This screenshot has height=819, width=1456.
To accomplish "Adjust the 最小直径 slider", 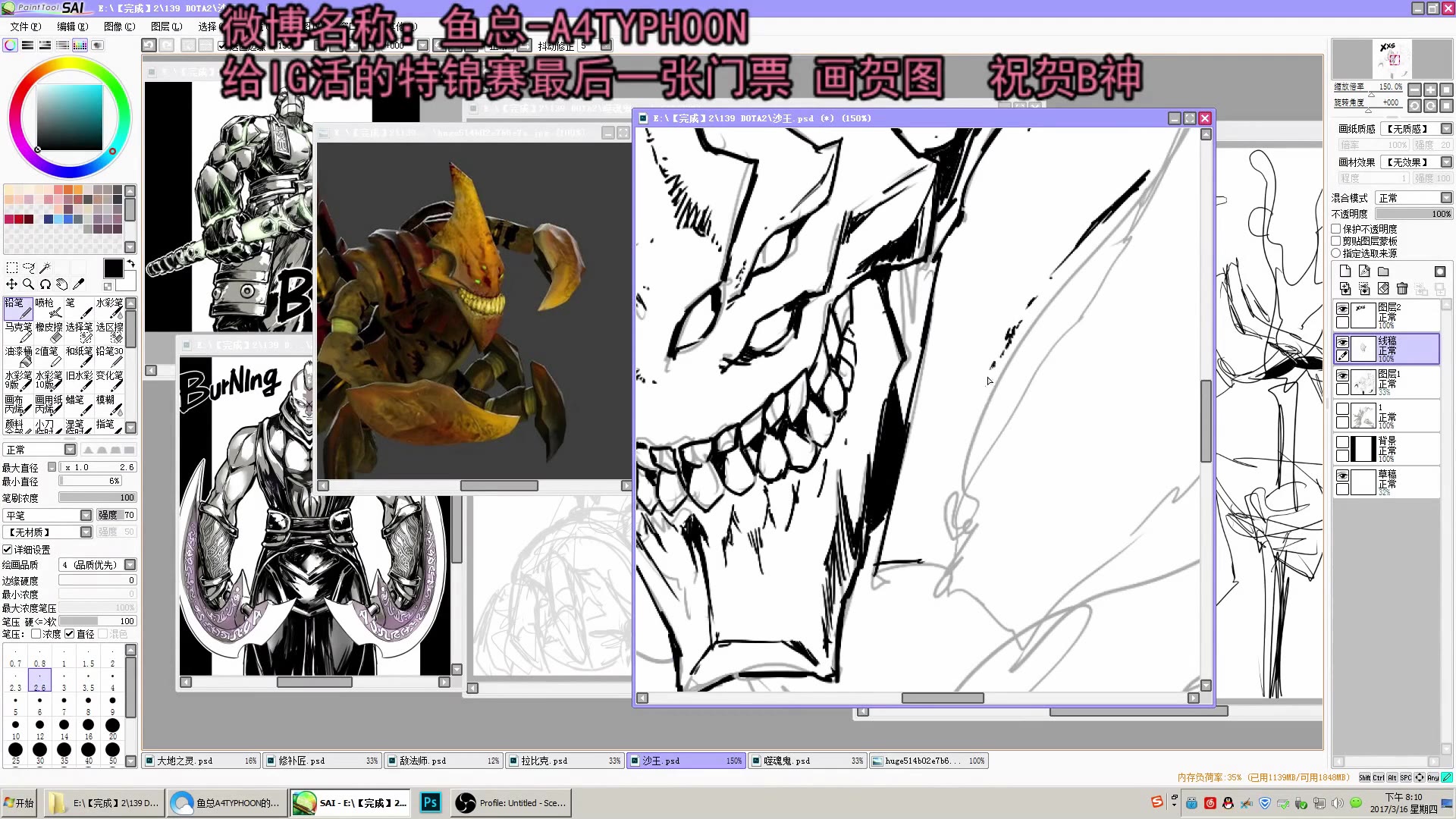I will click(90, 481).
